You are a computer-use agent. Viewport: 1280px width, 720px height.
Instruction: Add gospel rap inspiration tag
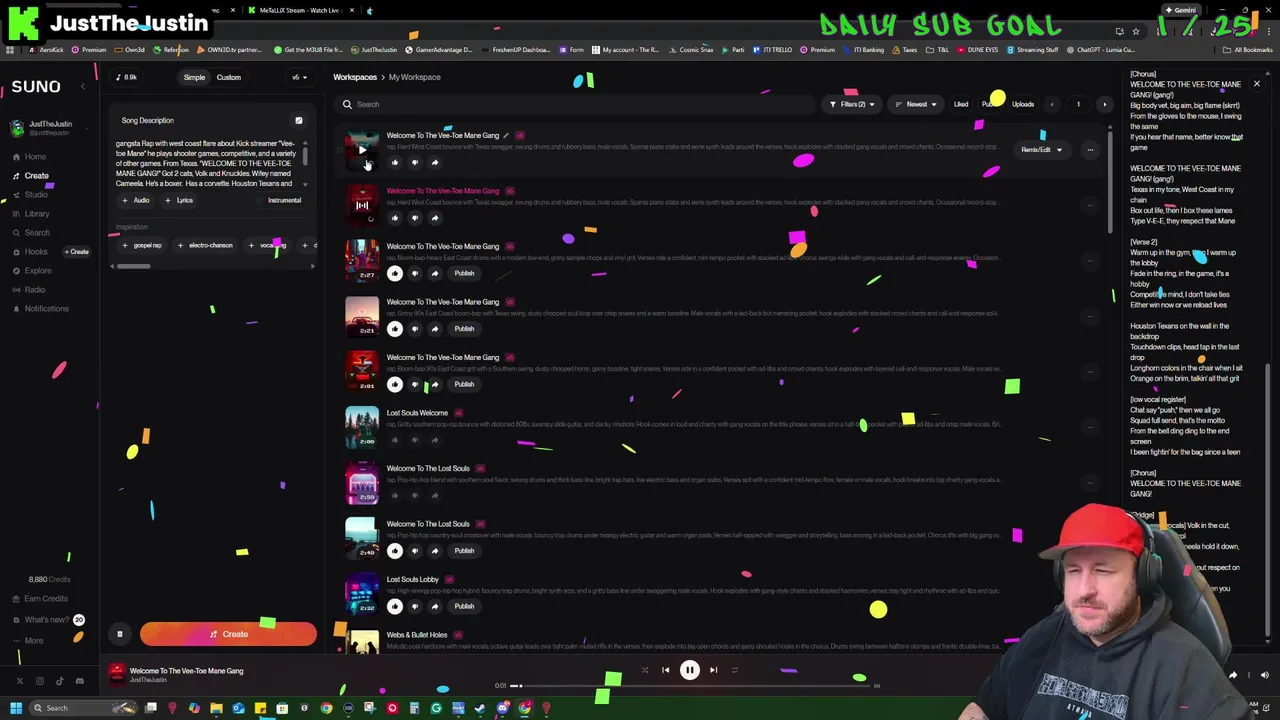click(x=142, y=245)
